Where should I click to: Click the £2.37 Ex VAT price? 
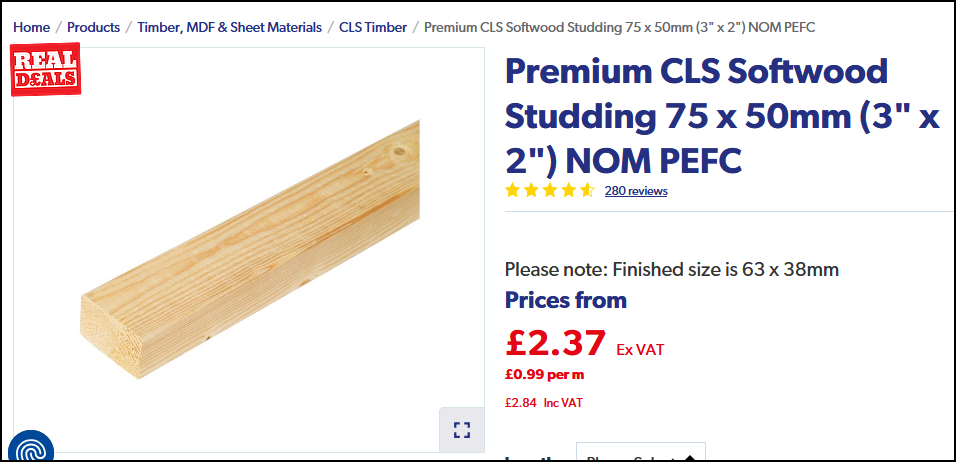coord(585,343)
